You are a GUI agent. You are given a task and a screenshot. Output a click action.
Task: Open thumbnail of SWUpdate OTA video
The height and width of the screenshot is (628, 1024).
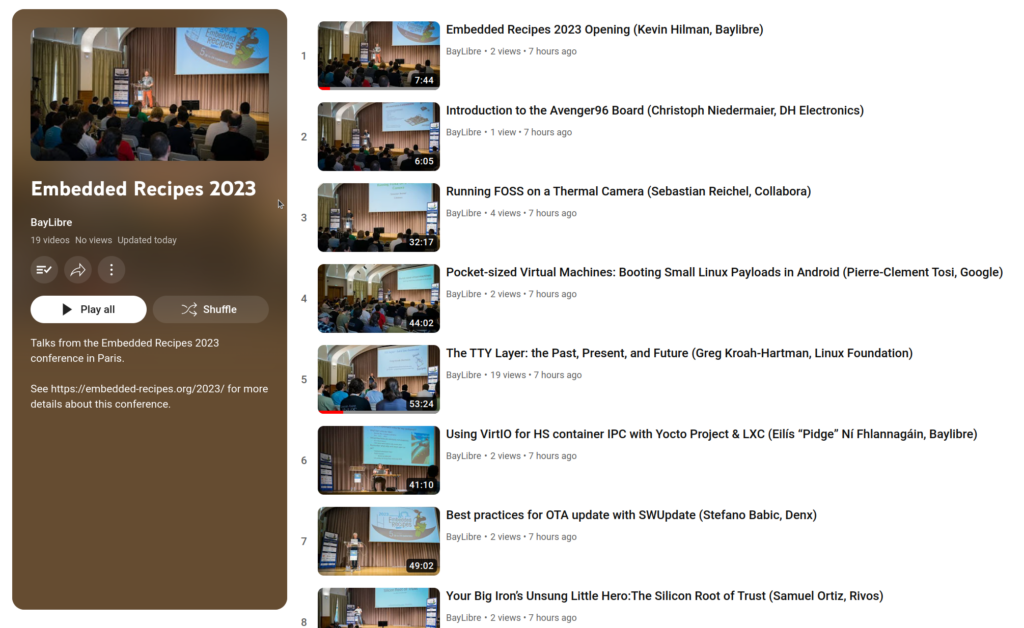tap(379, 541)
